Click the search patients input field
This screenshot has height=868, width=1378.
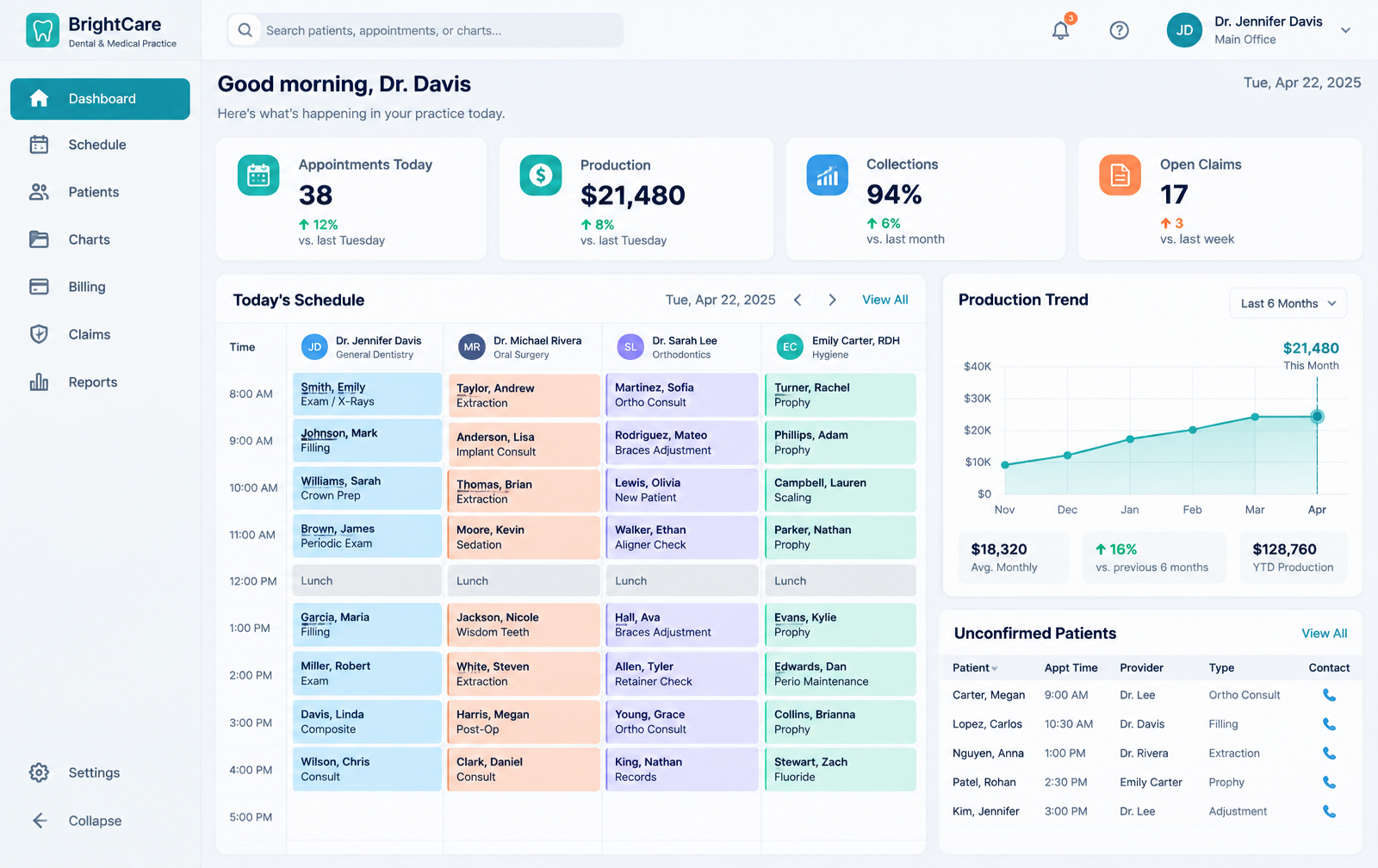[x=425, y=30]
